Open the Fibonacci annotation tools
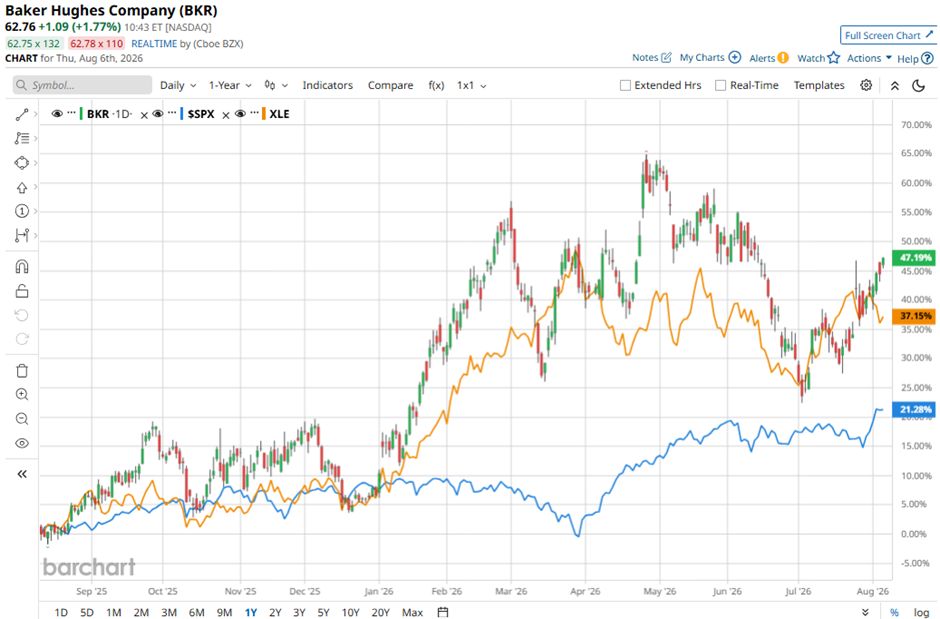The height and width of the screenshot is (619, 940). click(22, 138)
